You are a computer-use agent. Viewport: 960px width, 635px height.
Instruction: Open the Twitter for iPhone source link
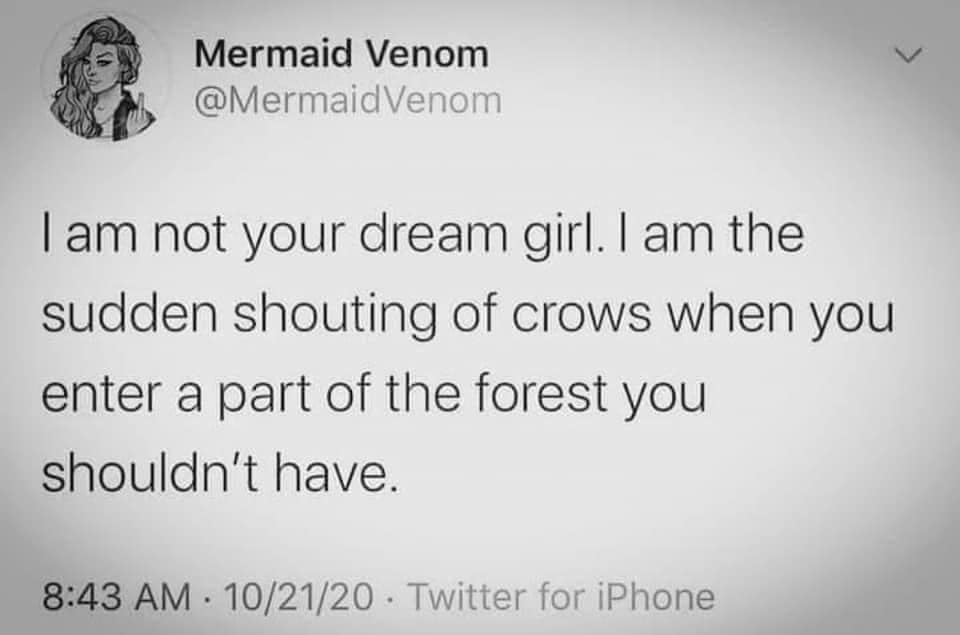tap(565, 597)
